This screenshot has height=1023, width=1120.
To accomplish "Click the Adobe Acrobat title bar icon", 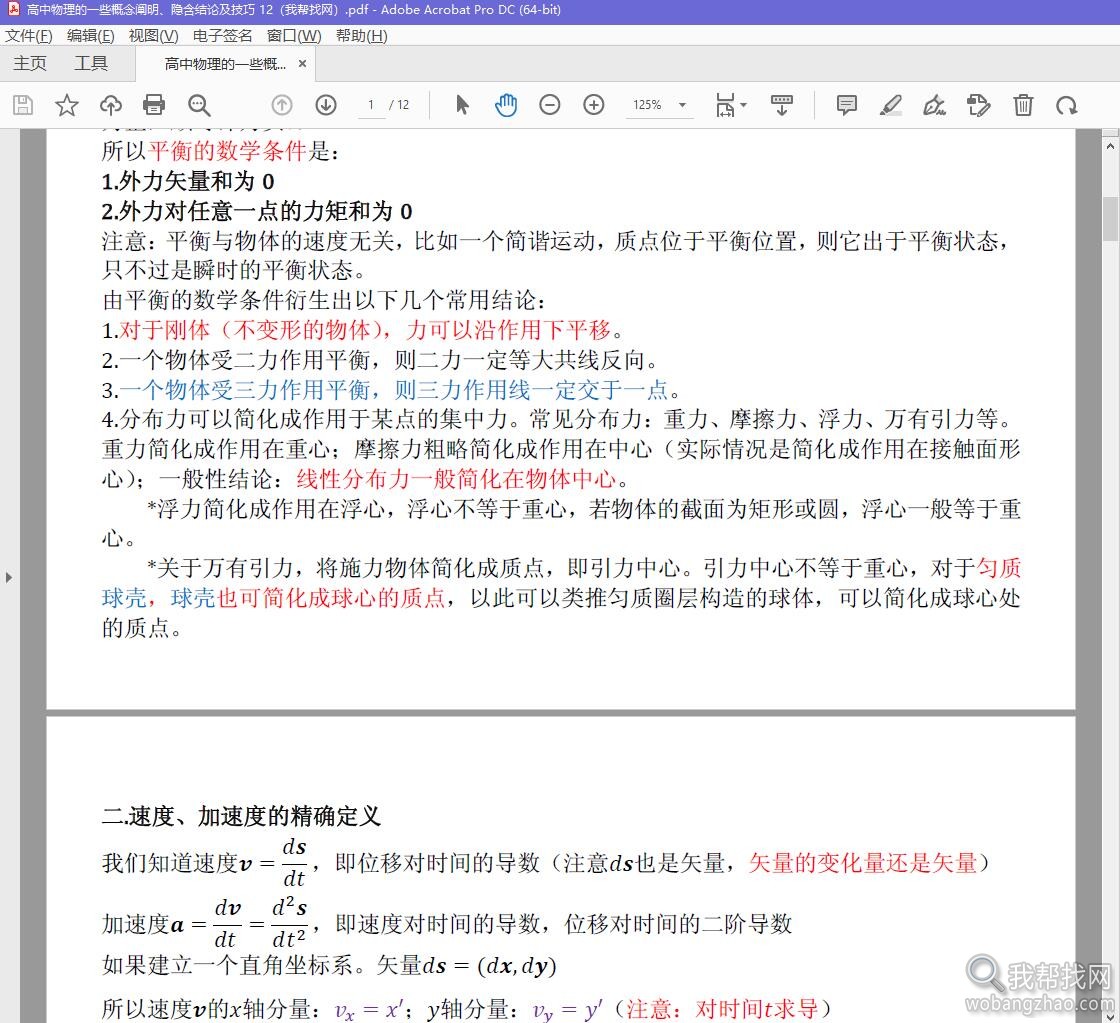I will tap(12, 9).
